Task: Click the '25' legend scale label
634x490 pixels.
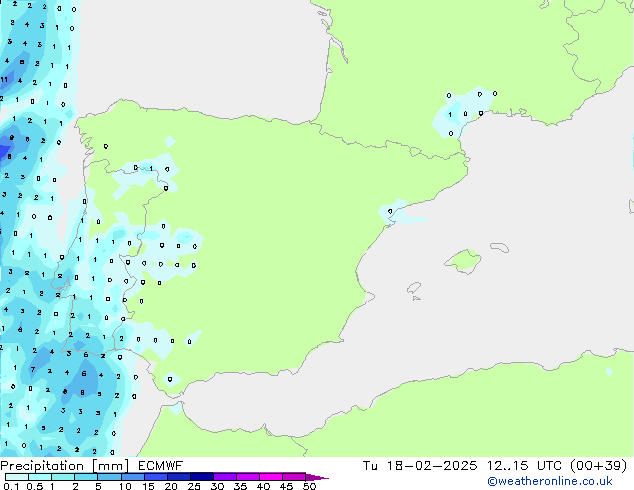Action: [194, 486]
